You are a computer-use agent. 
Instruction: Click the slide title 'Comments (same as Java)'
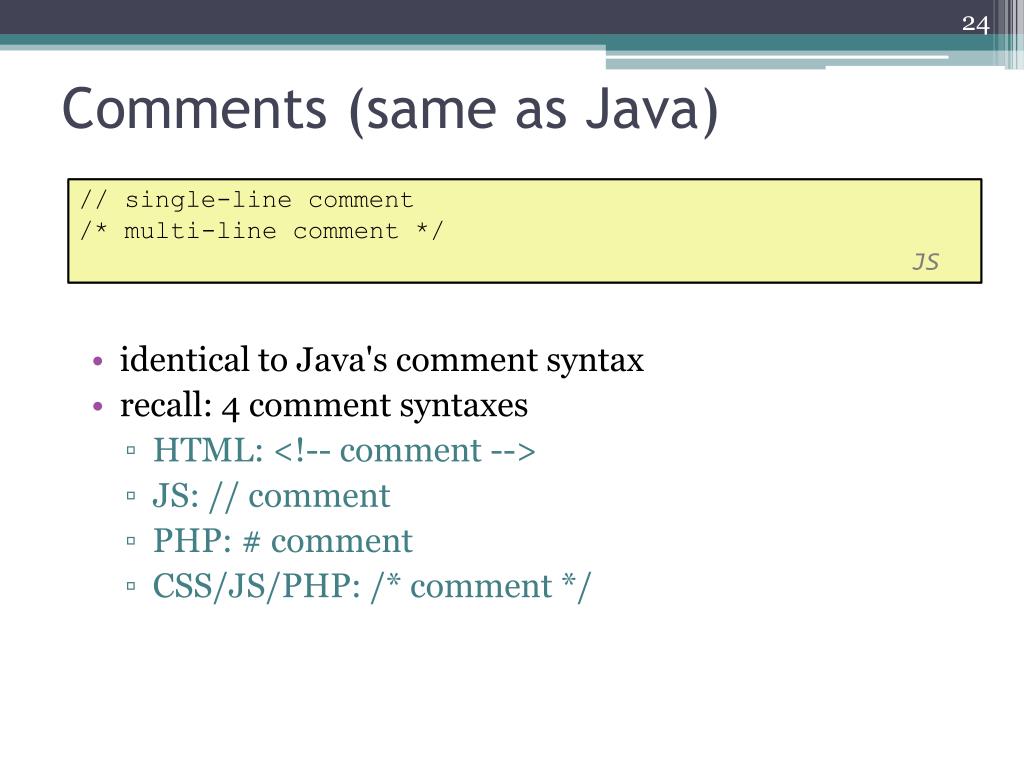390,110
